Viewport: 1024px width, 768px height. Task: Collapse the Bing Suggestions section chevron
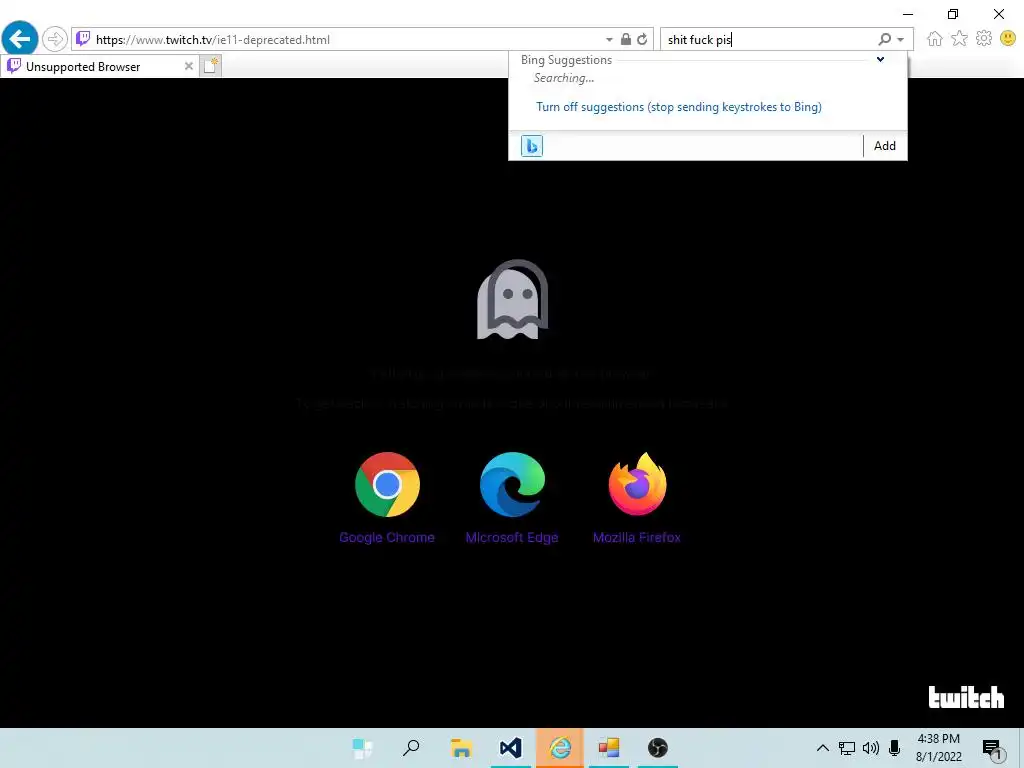point(880,59)
